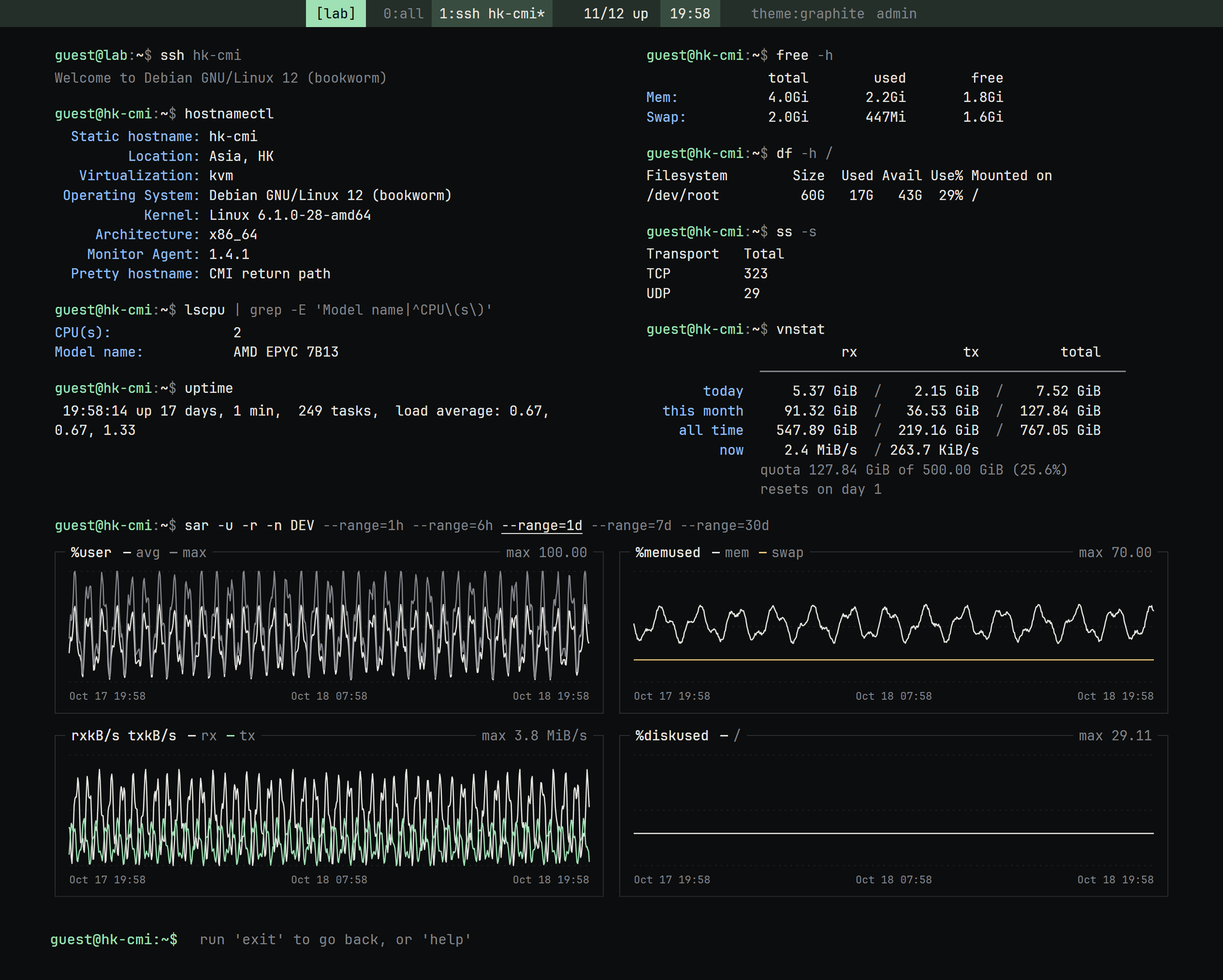This screenshot has height=980, width=1223.
Task: Set chart range to --range=30d
Action: point(725,525)
